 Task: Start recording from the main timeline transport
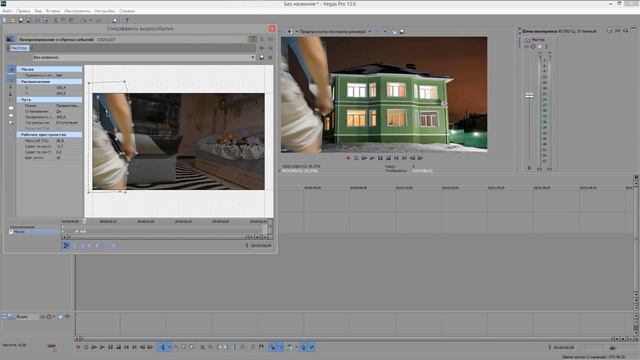[78, 347]
